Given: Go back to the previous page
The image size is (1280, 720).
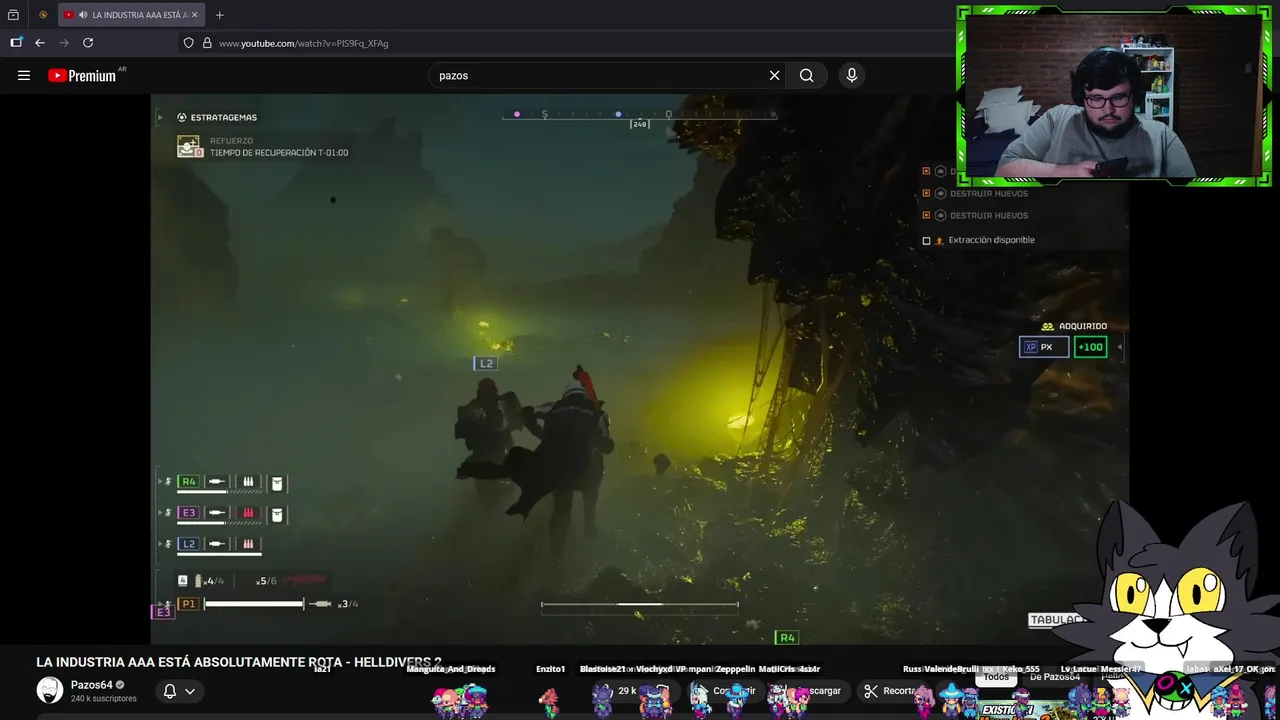Looking at the screenshot, I should pos(40,43).
